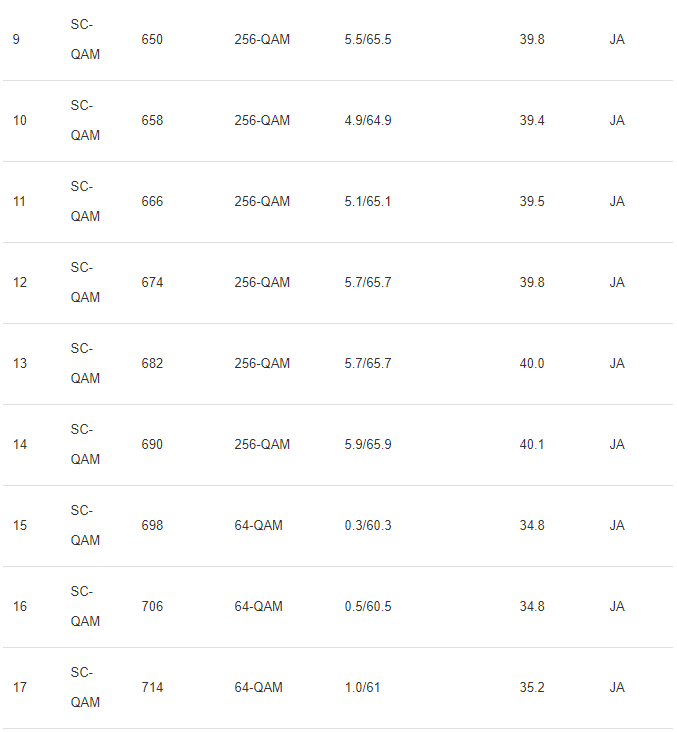Click channel number 11
Viewport: 677px width, 732px height.
(20, 202)
